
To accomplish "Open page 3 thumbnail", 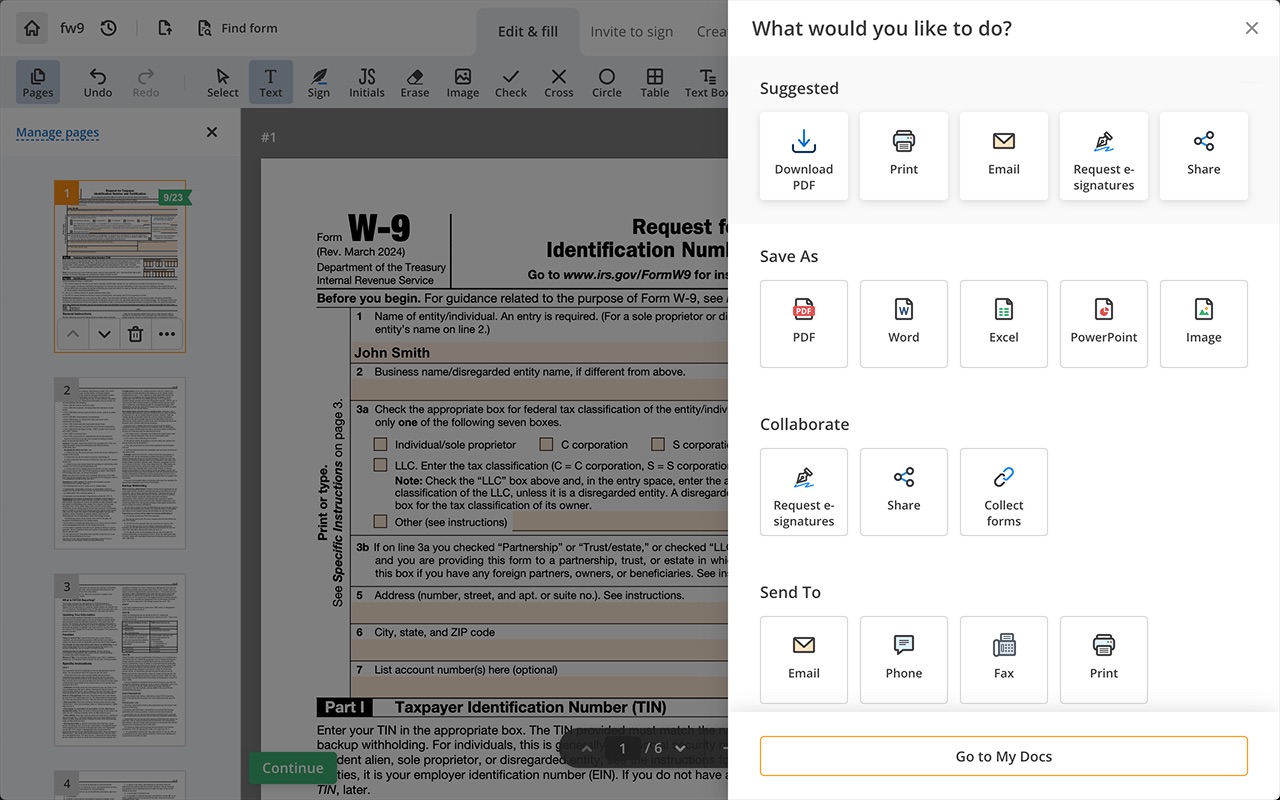I will pos(120,659).
